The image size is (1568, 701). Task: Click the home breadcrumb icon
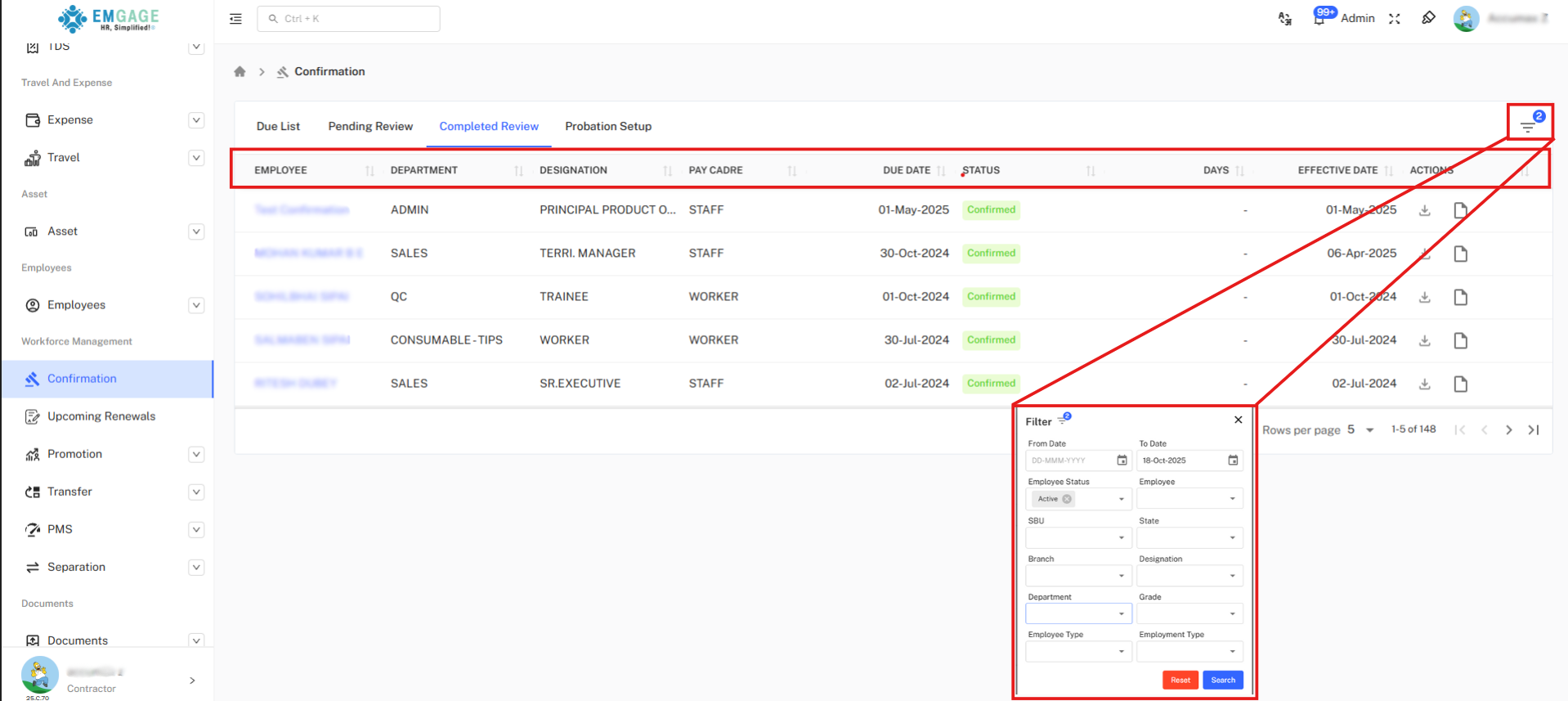240,72
